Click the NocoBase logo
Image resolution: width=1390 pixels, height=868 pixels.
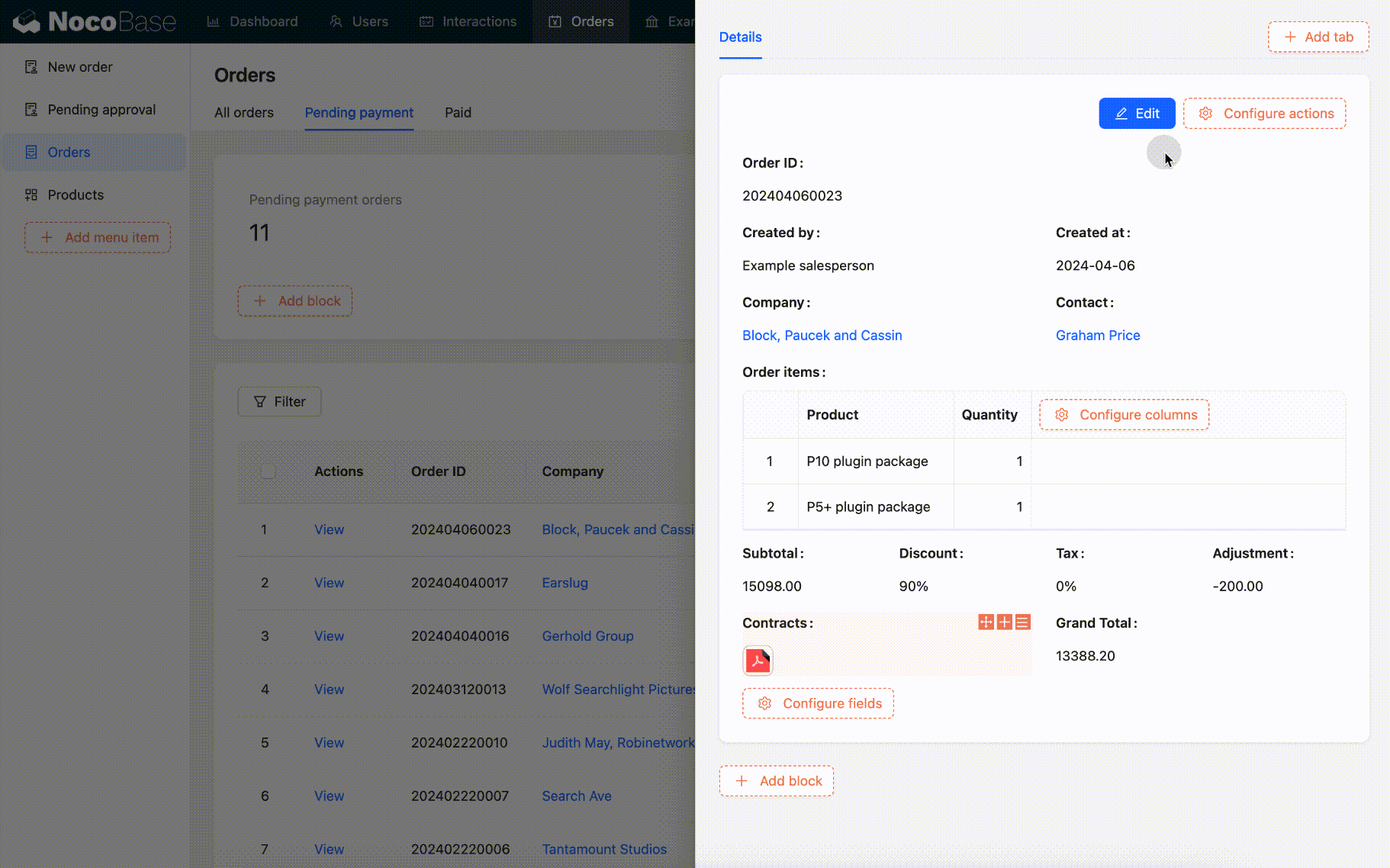95,21
